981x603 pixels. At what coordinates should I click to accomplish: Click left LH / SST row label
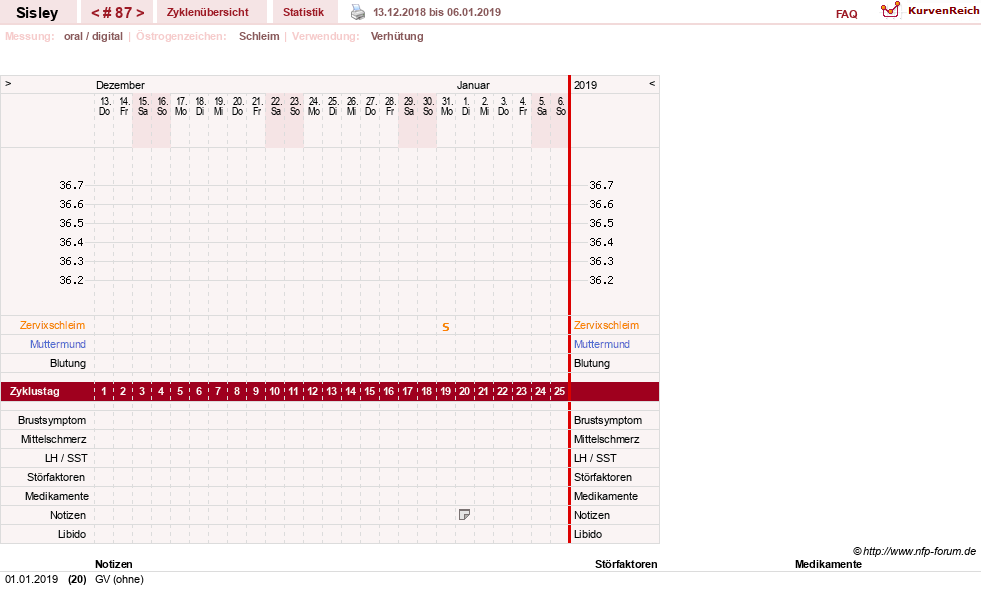[66, 459]
